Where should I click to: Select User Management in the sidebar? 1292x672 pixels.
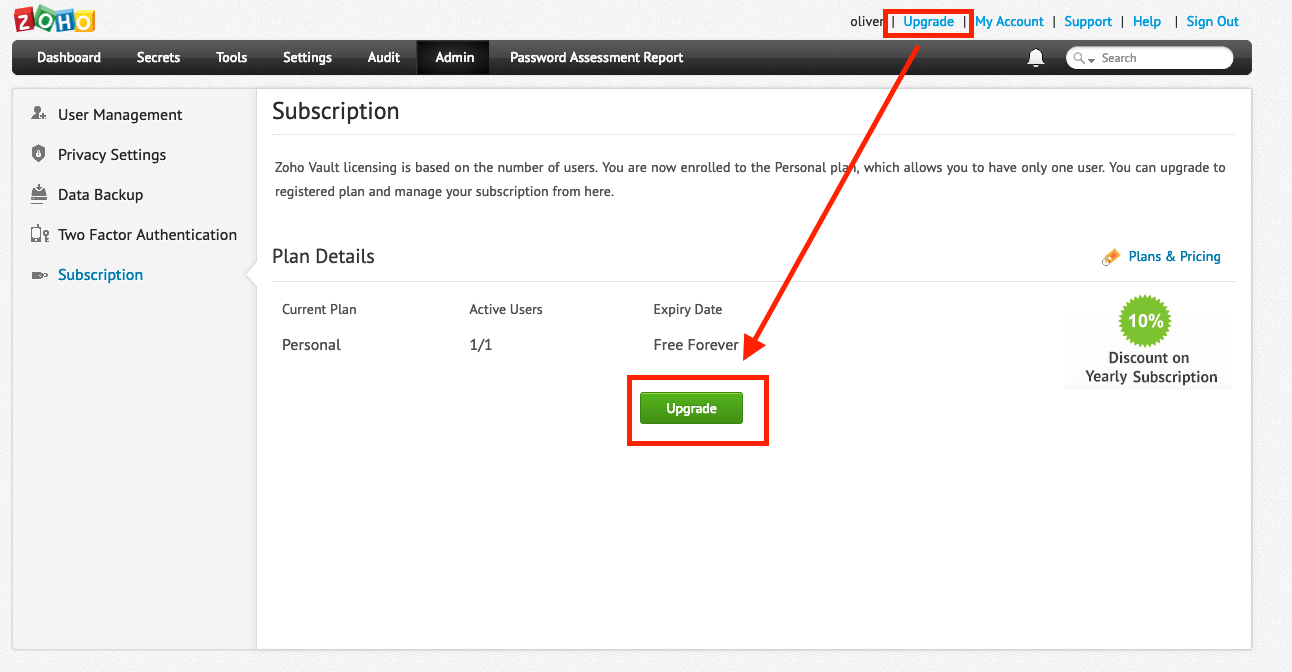coord(120,115)
